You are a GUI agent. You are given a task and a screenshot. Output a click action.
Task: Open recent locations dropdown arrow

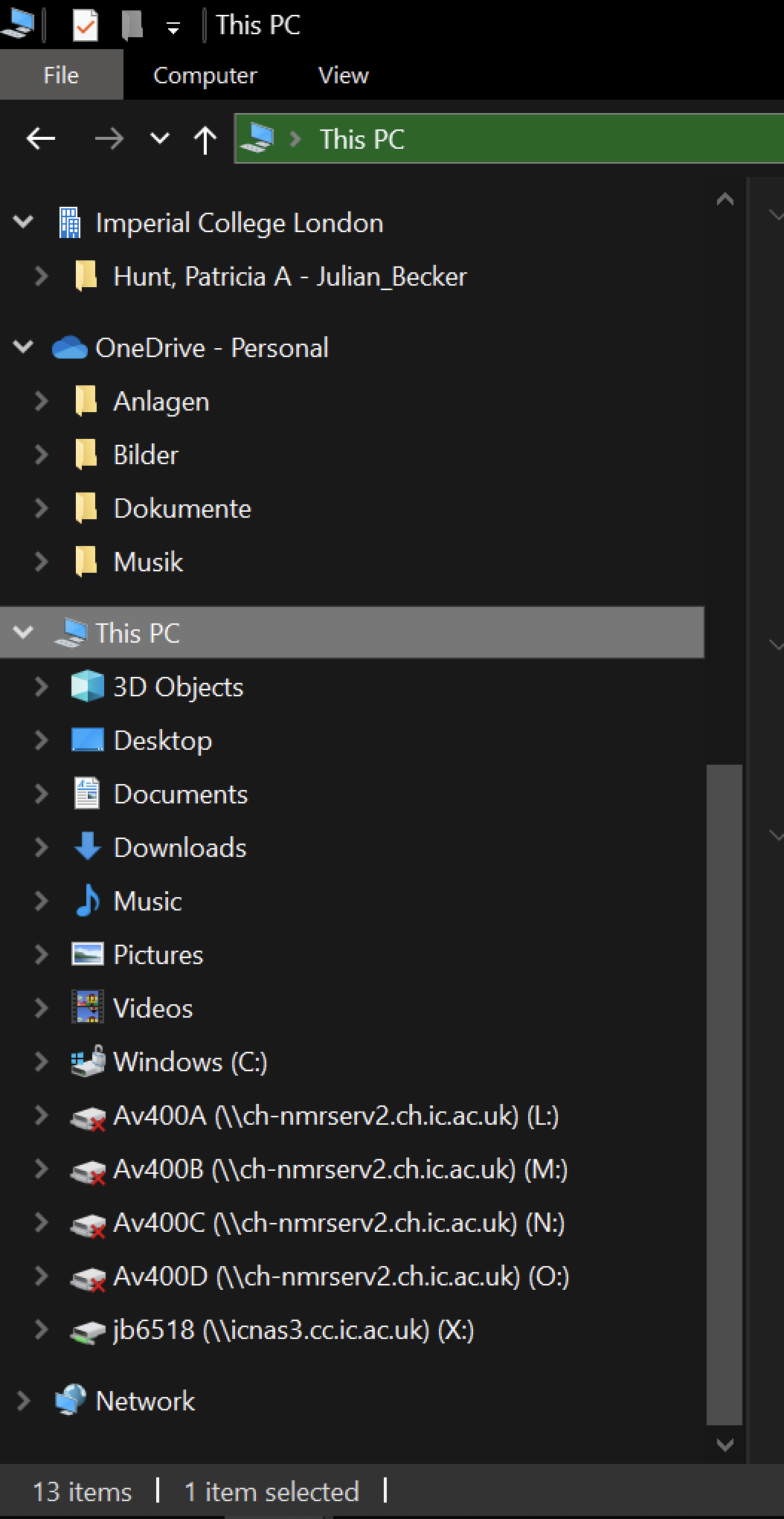point(159,138)
